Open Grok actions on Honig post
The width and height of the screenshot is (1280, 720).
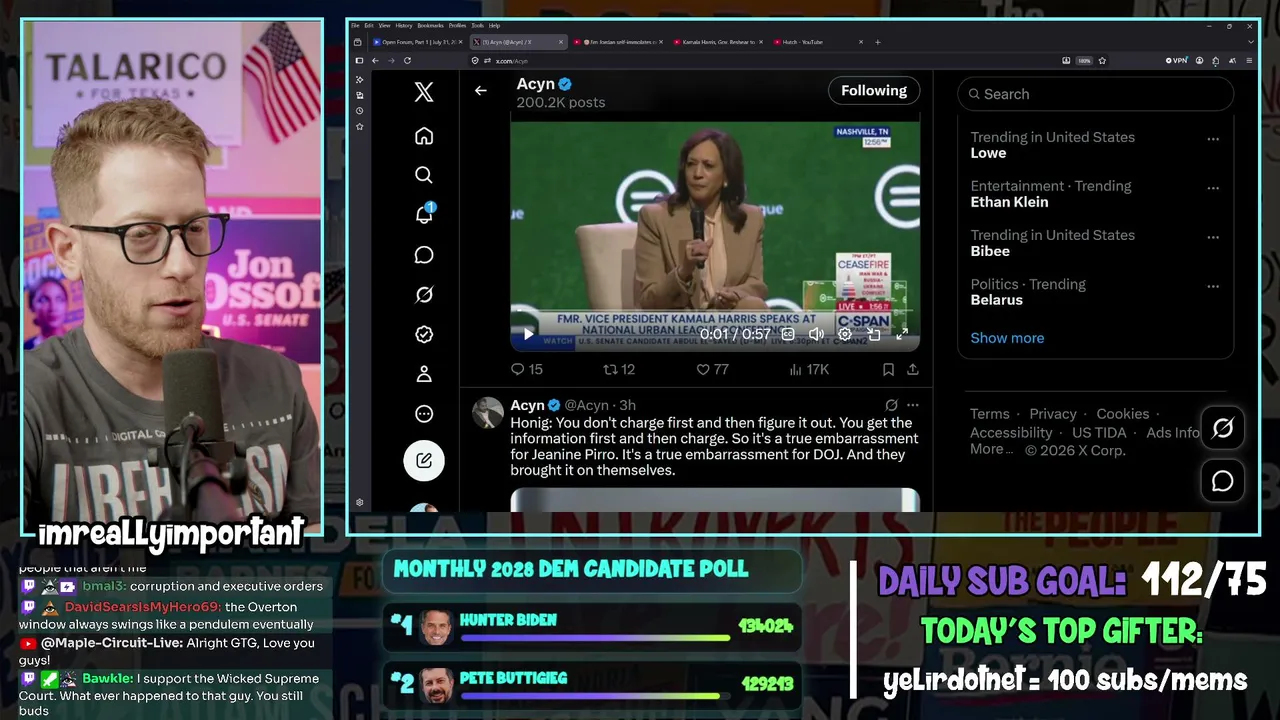[891, 405]
